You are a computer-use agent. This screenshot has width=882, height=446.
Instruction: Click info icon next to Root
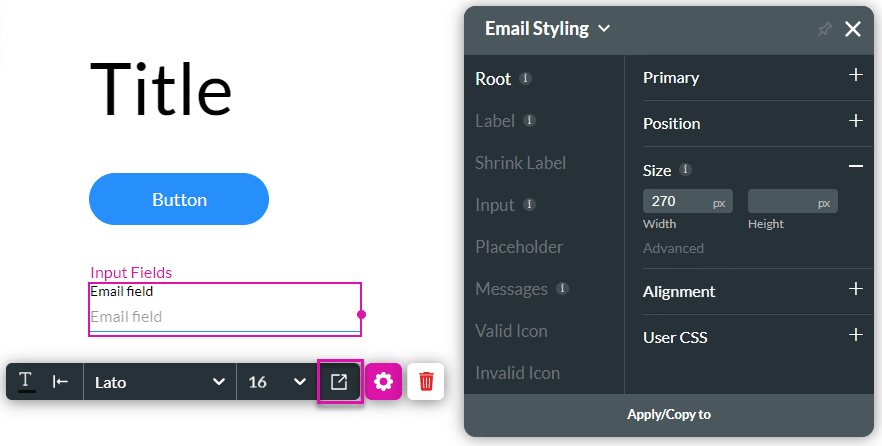pyautogui.click(x=526, y=79)
